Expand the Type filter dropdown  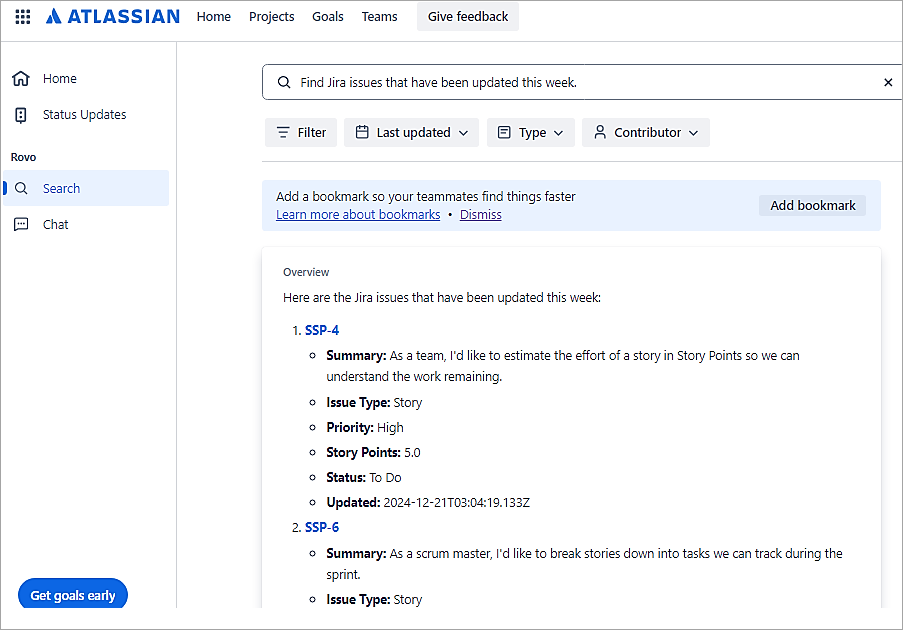point(530,133)
